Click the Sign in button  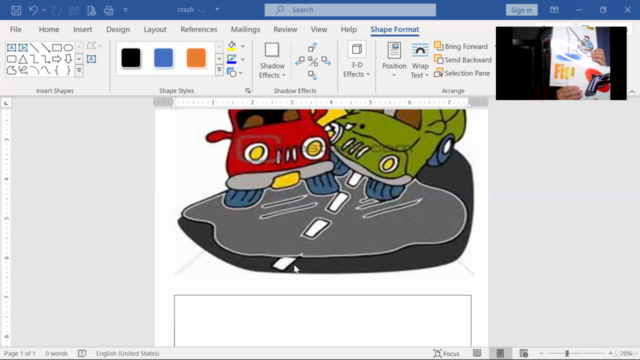521,10
